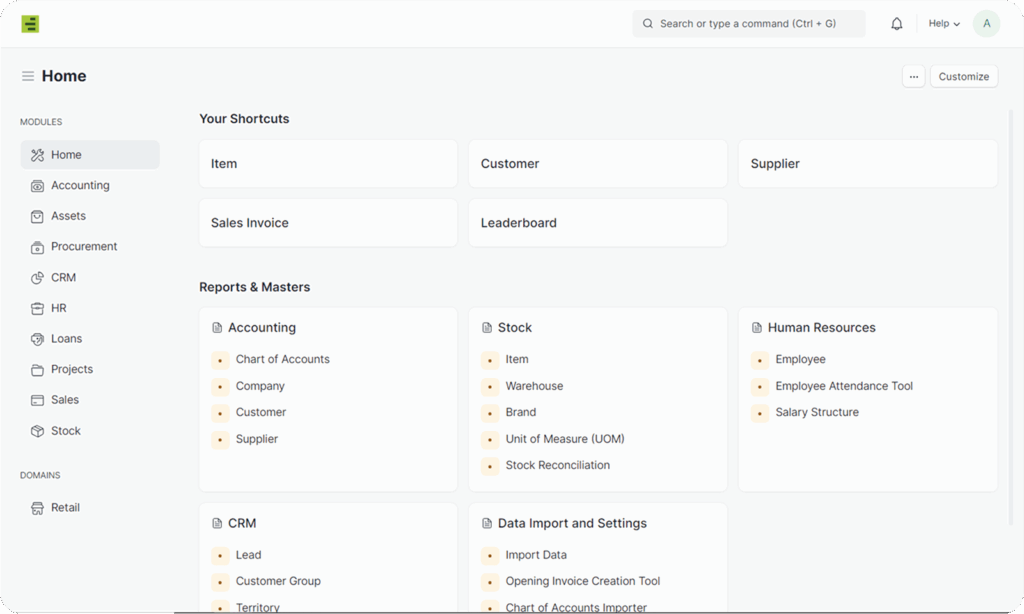Click the search command input field
Viewport: 1024px width, 614px height.
pos(748,24)
